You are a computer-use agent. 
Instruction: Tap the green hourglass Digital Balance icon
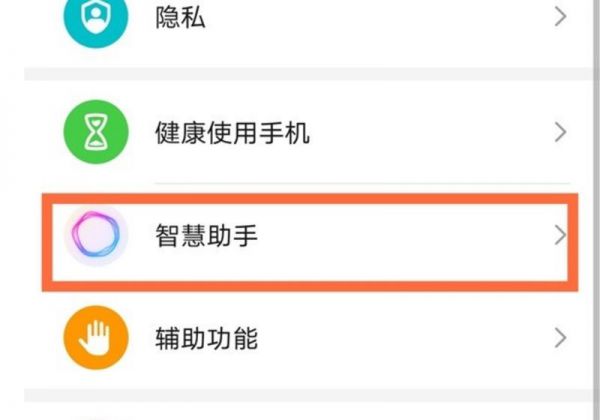pyautogui.click(x=96, y=132)
